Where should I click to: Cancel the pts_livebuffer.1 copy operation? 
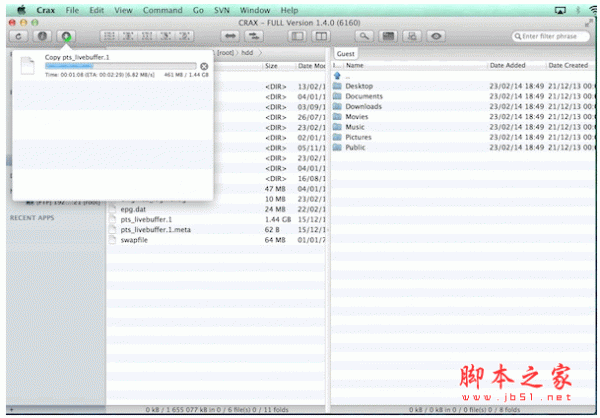point(204,66)
